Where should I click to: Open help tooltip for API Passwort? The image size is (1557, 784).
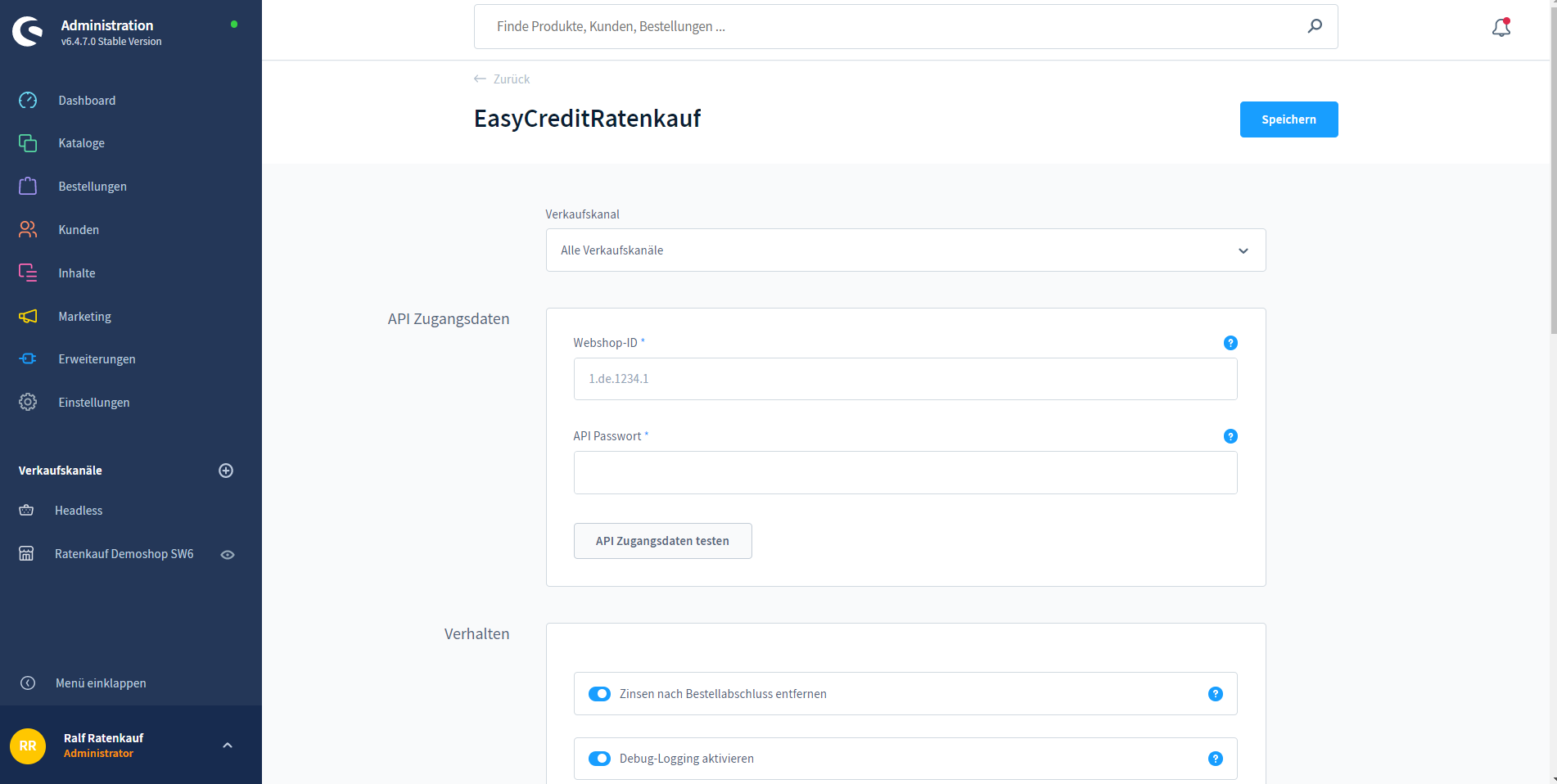(x=1230, y=436)
